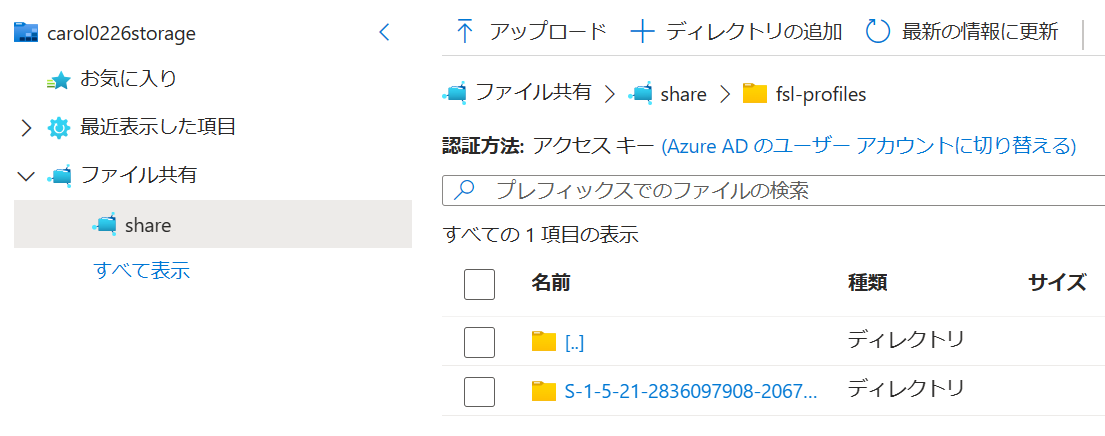Click the Azure AD account switch link
The image size is (1105, 436).
tap(868, 146)
